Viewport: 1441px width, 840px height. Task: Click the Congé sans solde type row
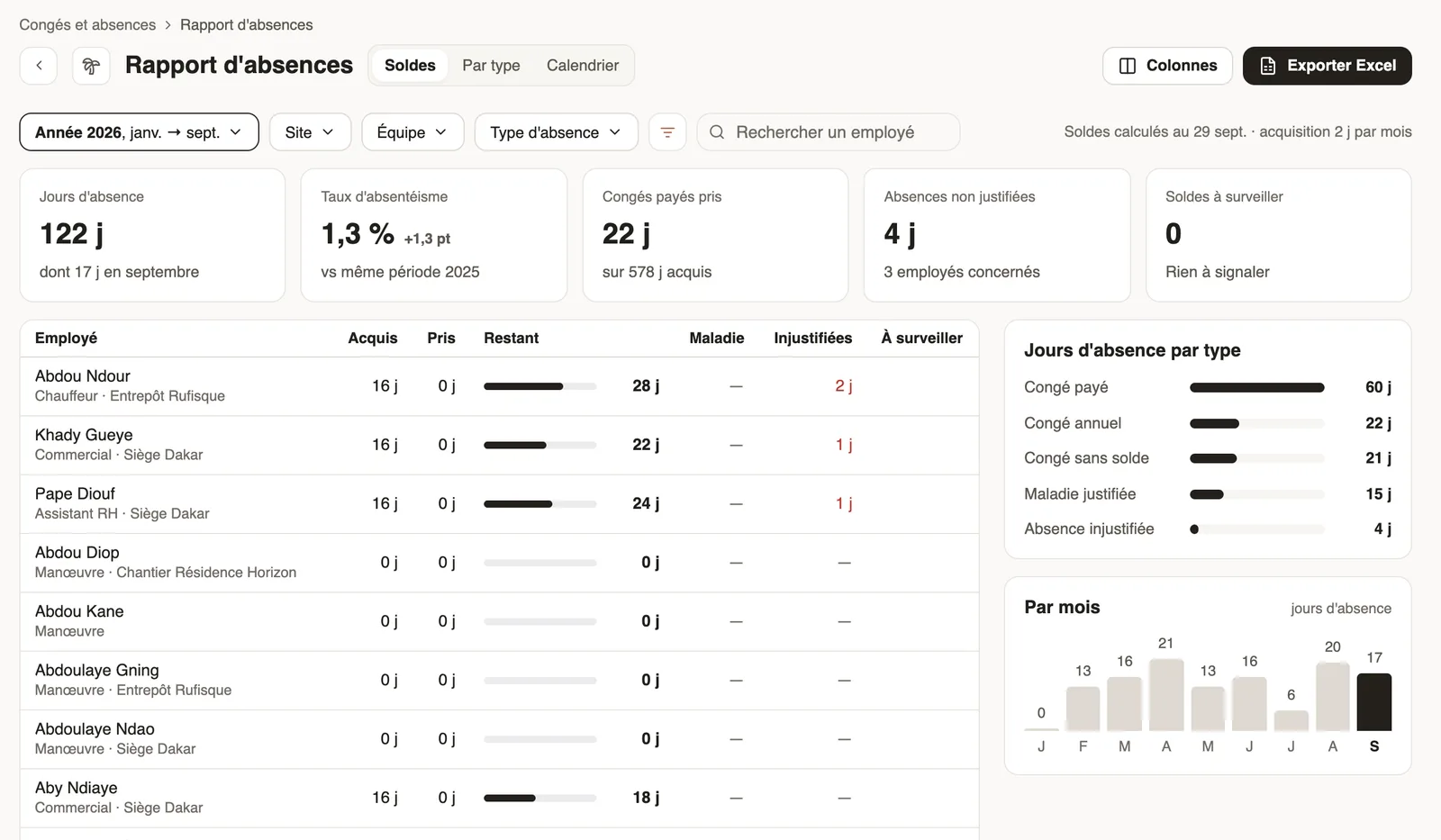click(1208, 458)
